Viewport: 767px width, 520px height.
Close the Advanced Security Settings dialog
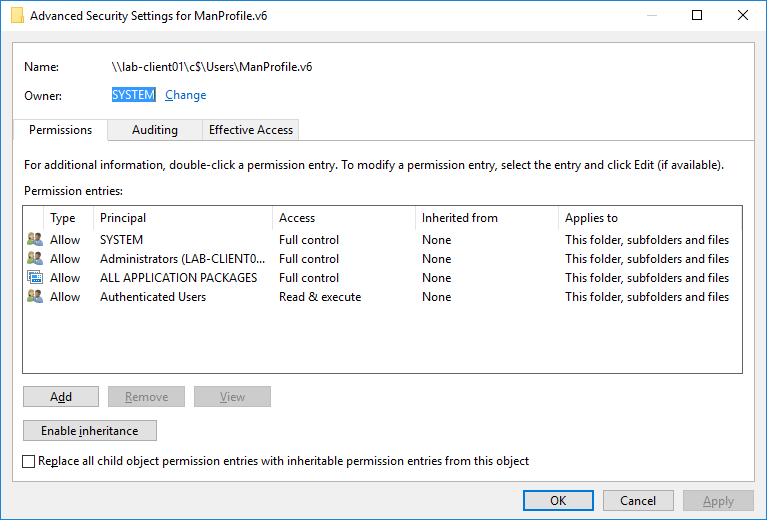(743, 15)
